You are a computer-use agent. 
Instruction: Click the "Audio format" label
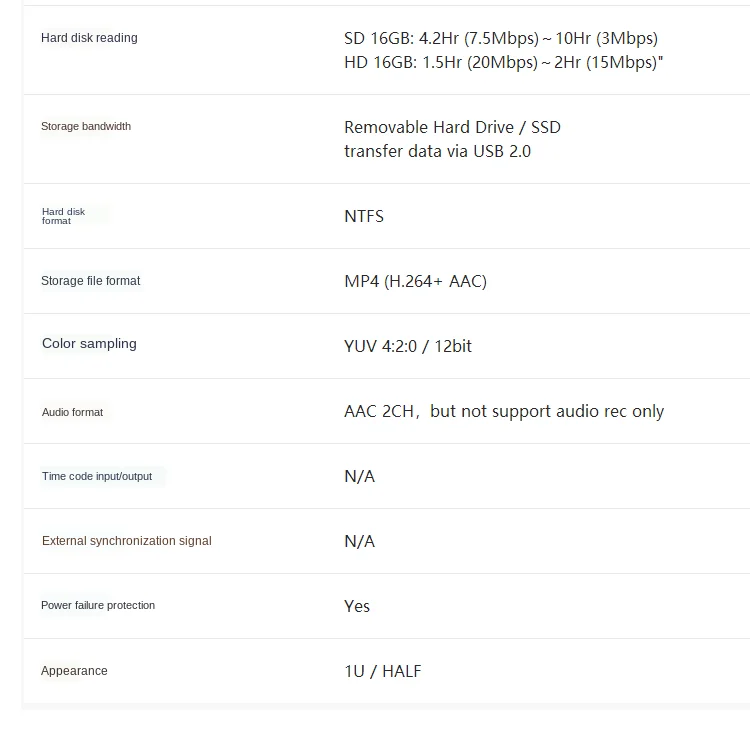click(x=72, y=412)
